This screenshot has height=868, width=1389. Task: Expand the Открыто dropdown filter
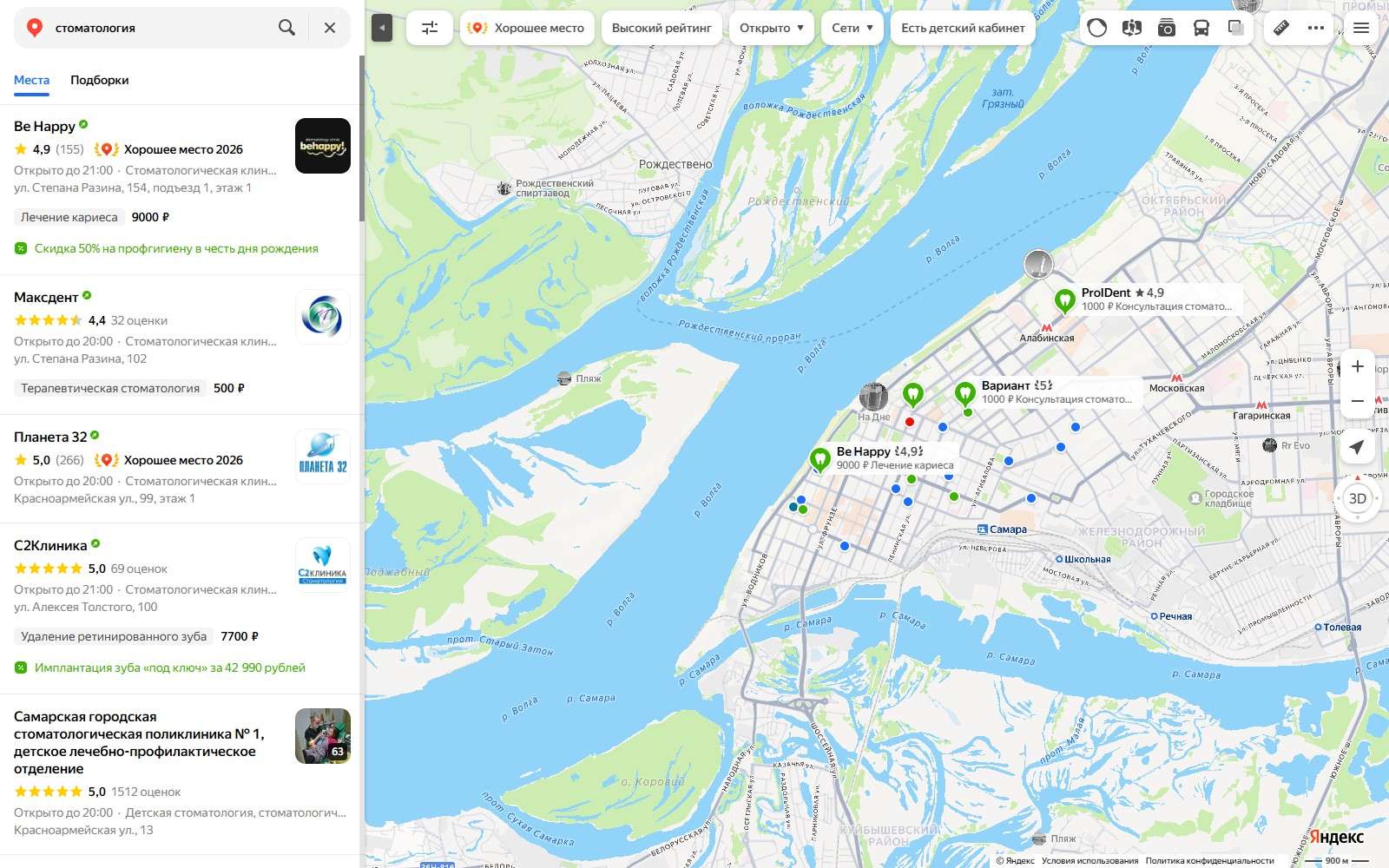[x=772, y=28]
